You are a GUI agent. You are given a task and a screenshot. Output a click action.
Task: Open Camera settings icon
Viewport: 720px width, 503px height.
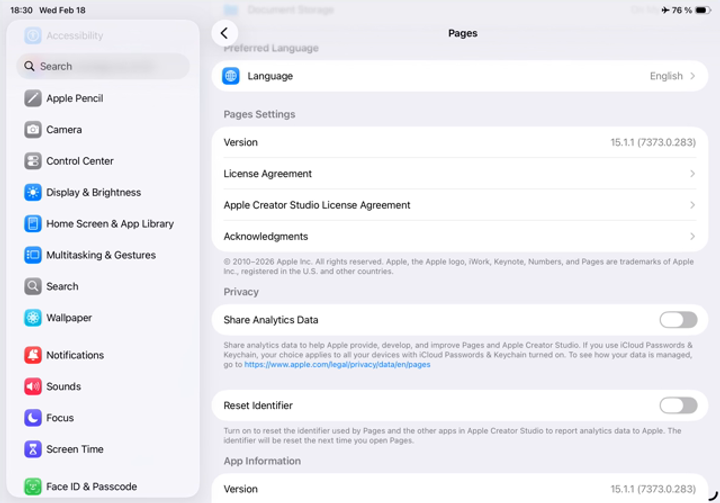[x=33, y=130]
